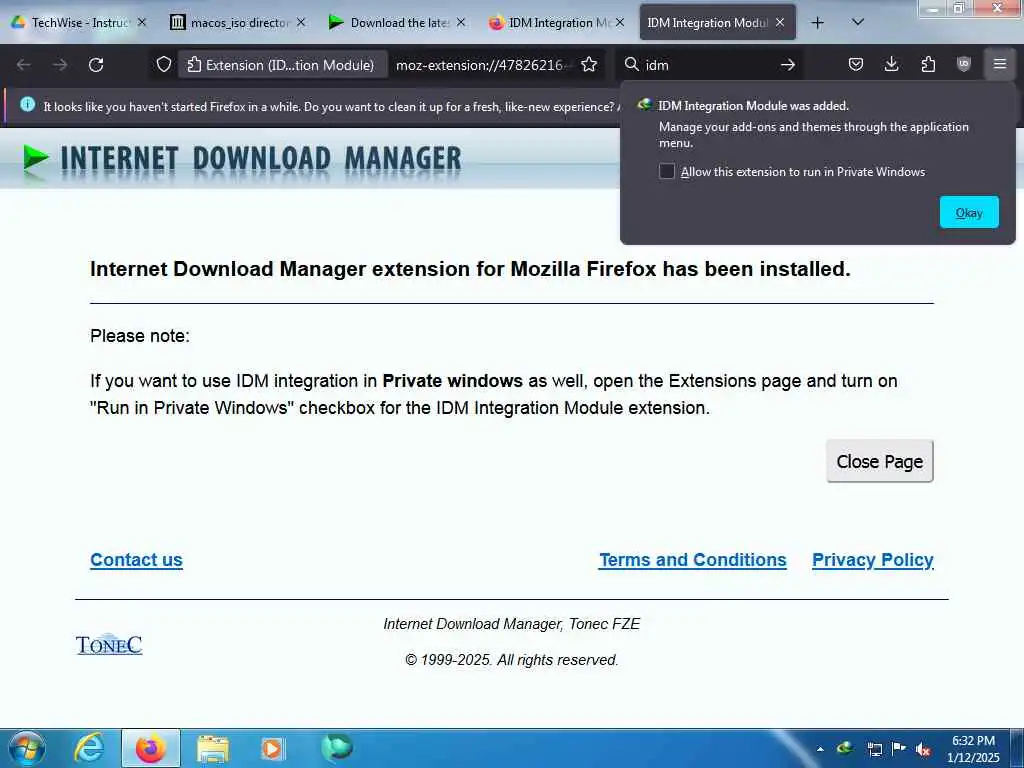Open Windows Media Player from the taskbar

272,748
